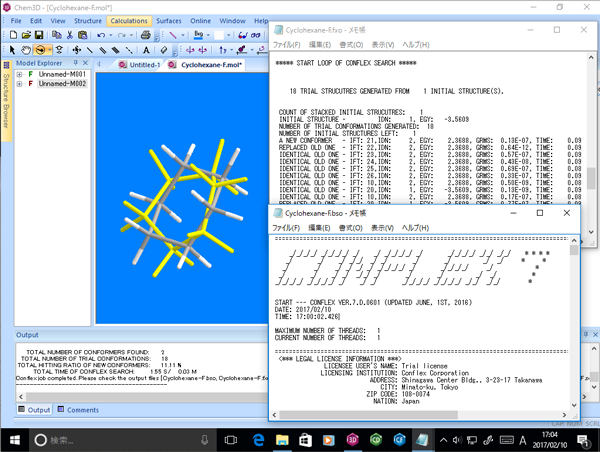Click the Cut scissors icon
600x452 pixels.
pos(72,35)
